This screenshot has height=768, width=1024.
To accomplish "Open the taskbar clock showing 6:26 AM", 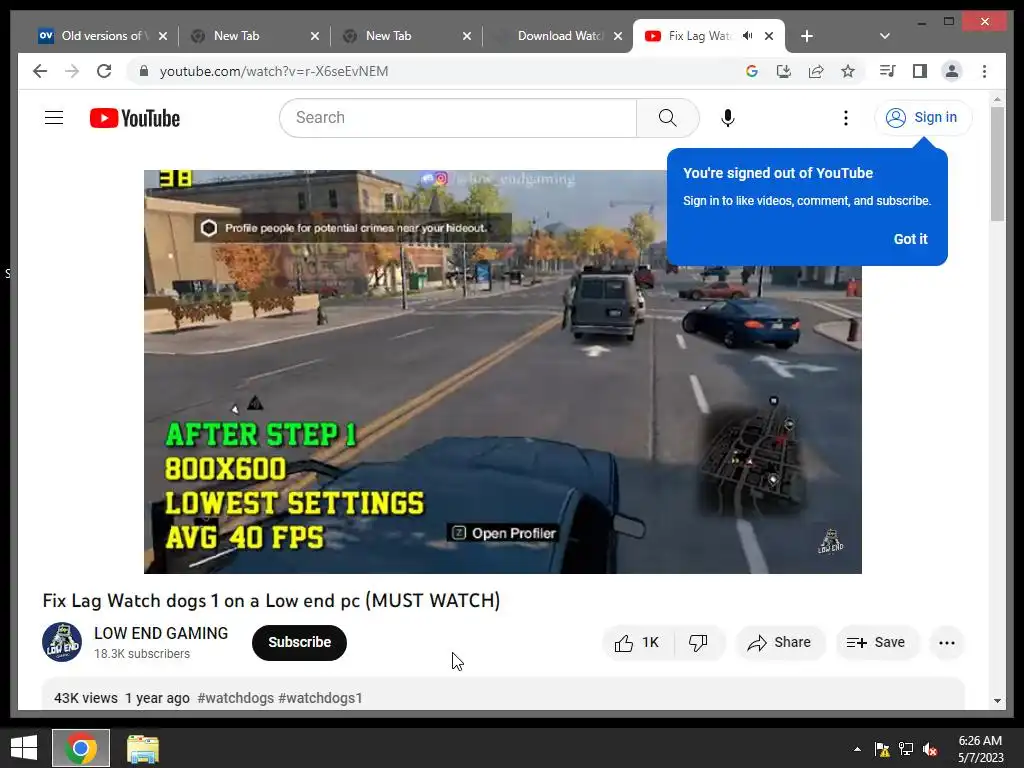I will tap(980, 749).
